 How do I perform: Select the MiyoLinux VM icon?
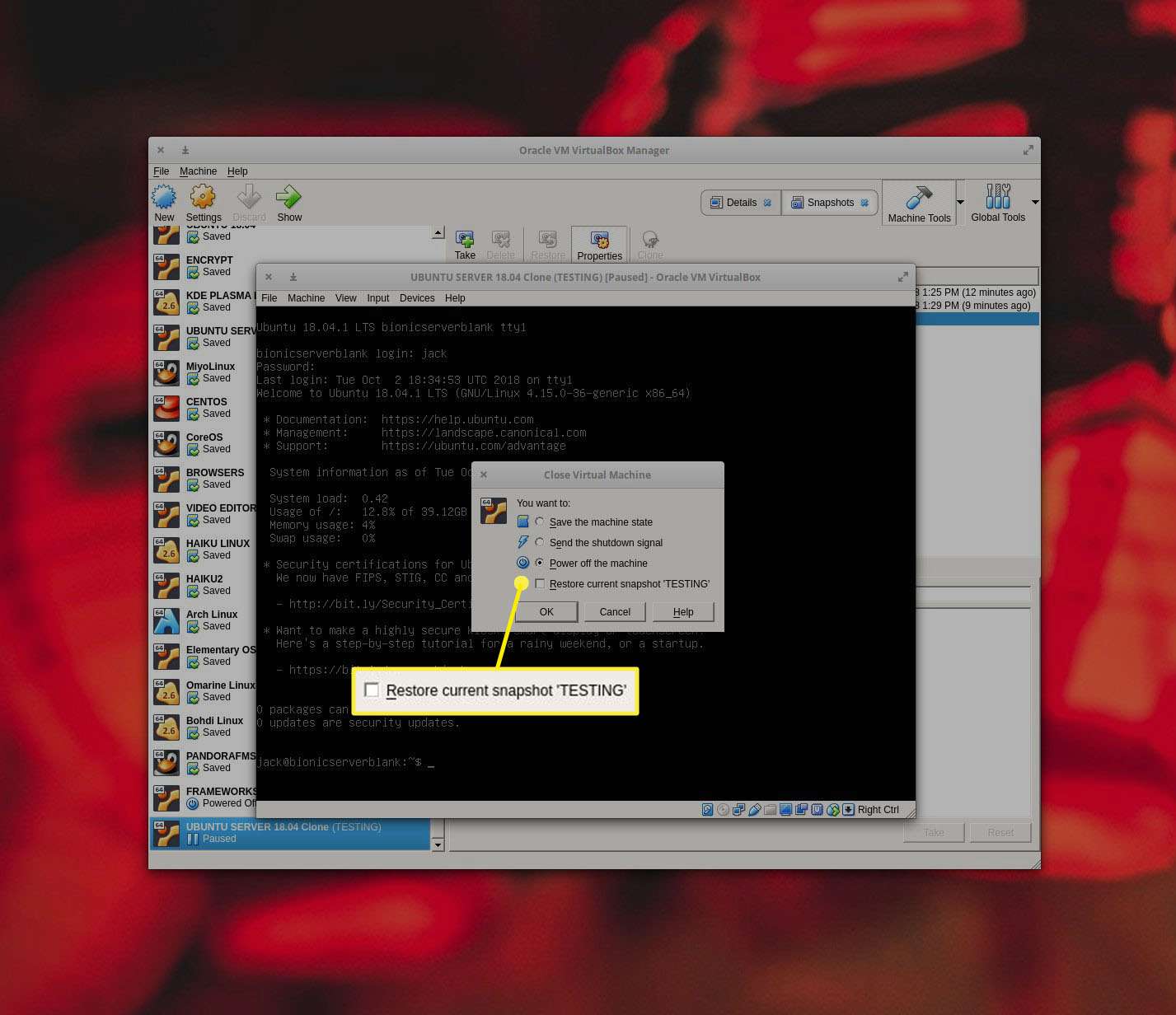[166, 372]
